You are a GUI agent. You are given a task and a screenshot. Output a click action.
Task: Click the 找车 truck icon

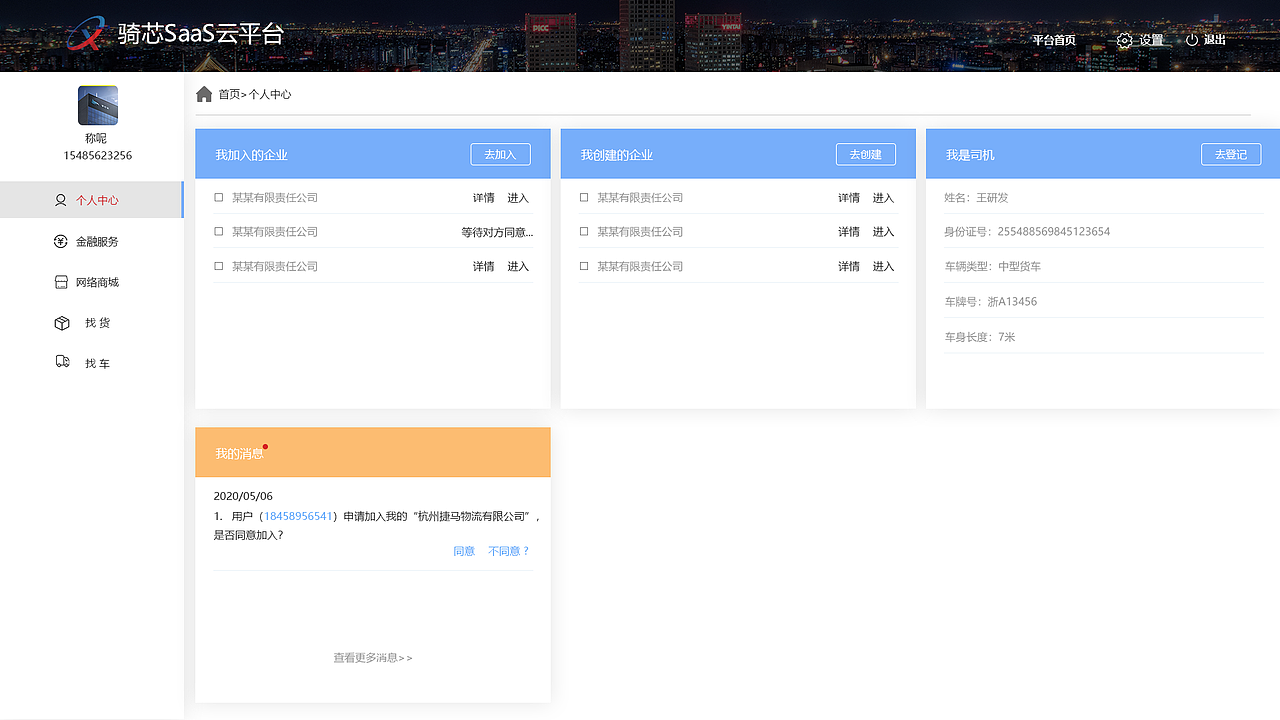tap(60, 362)
